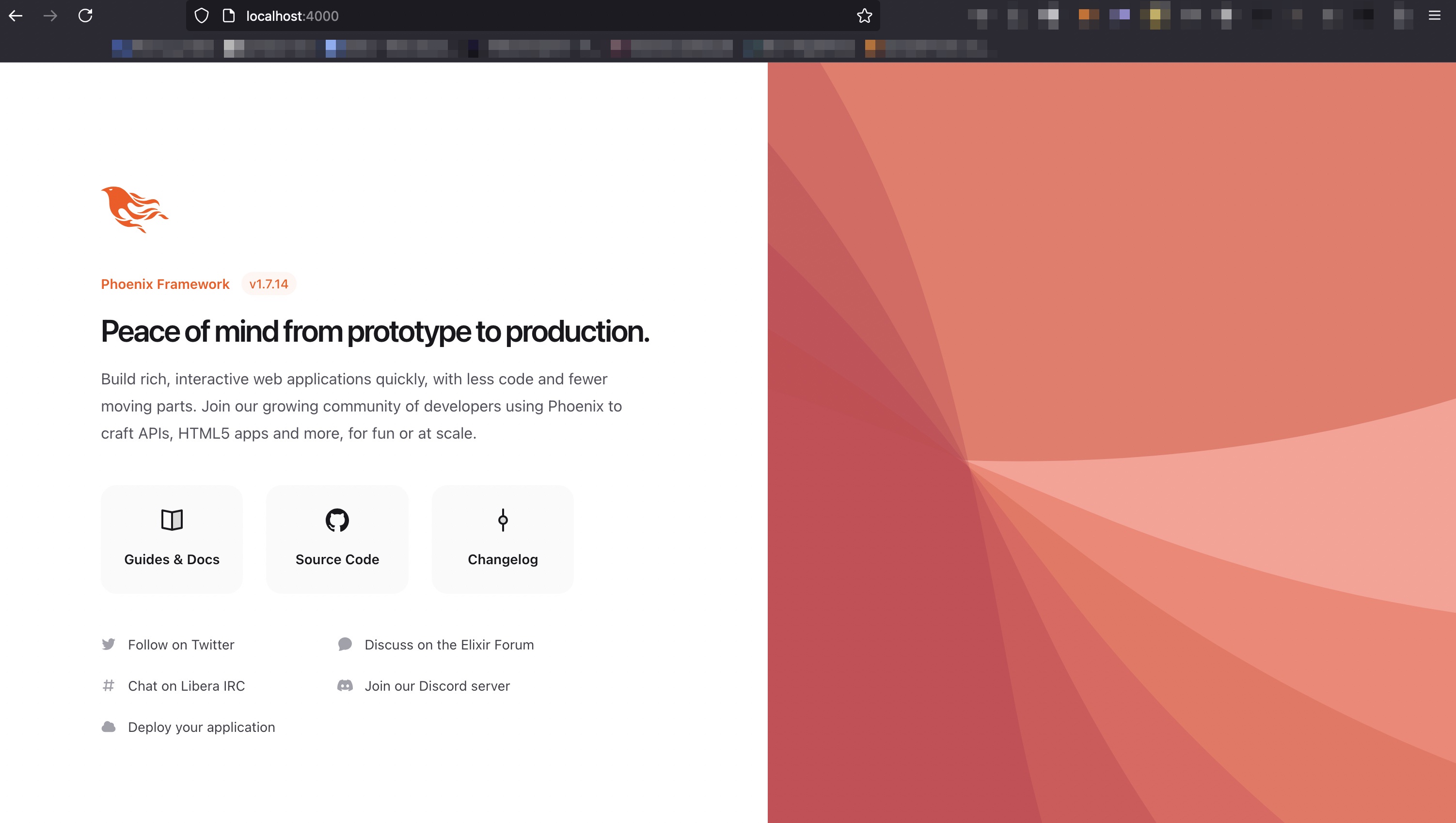Viewport: 1456px width, 823px height.
Task: Open the Deploy your application link
Action: click(188, 727)
